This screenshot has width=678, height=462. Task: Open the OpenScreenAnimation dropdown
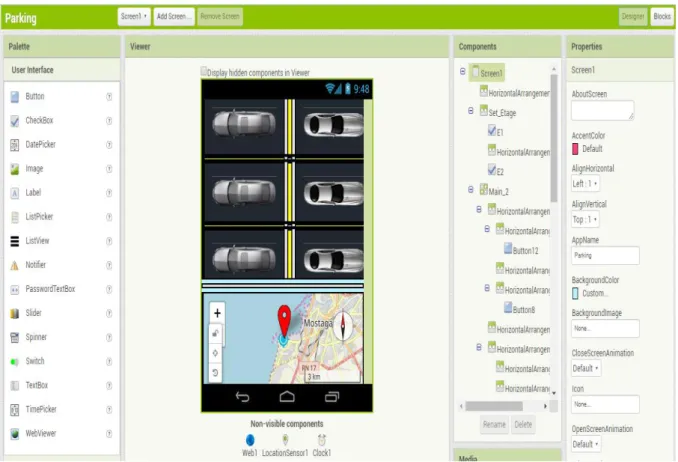click(x=586, y=444)
